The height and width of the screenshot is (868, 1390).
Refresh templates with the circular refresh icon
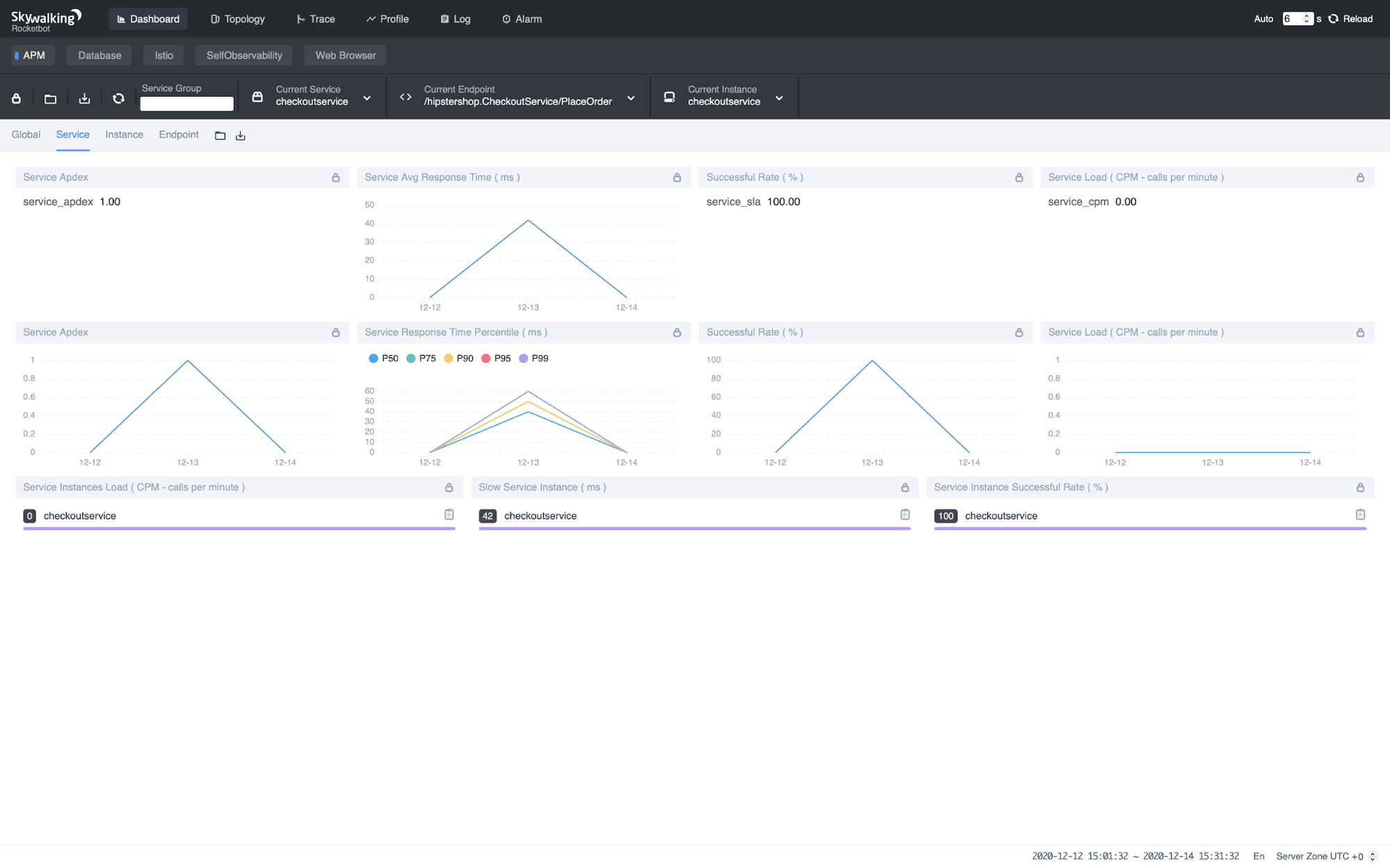click(118, 98)
